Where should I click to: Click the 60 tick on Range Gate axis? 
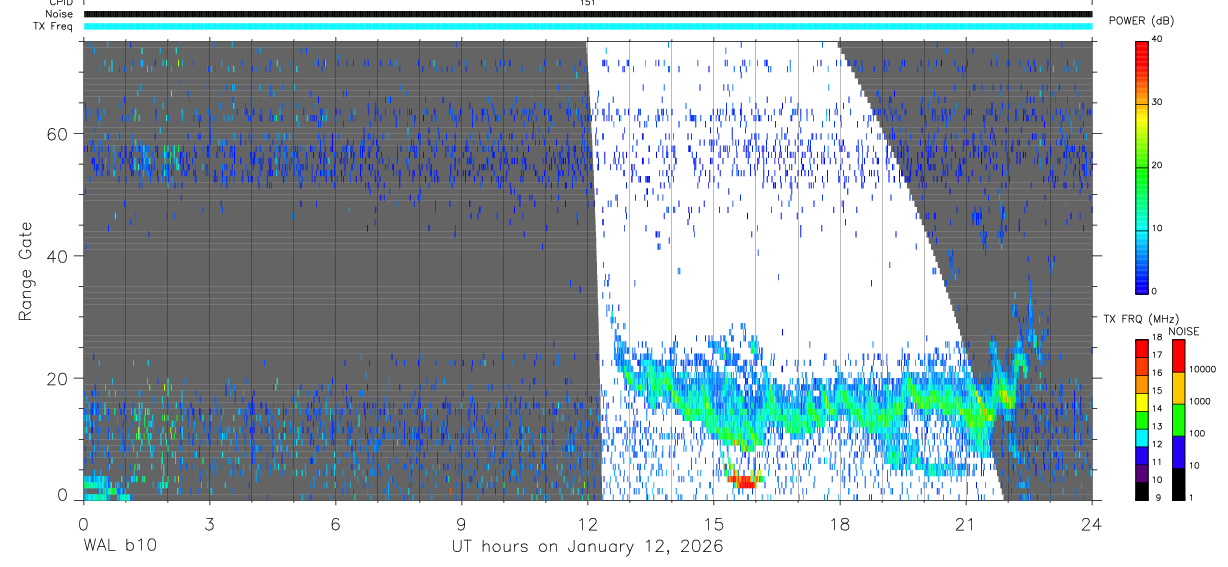point(59,134)
